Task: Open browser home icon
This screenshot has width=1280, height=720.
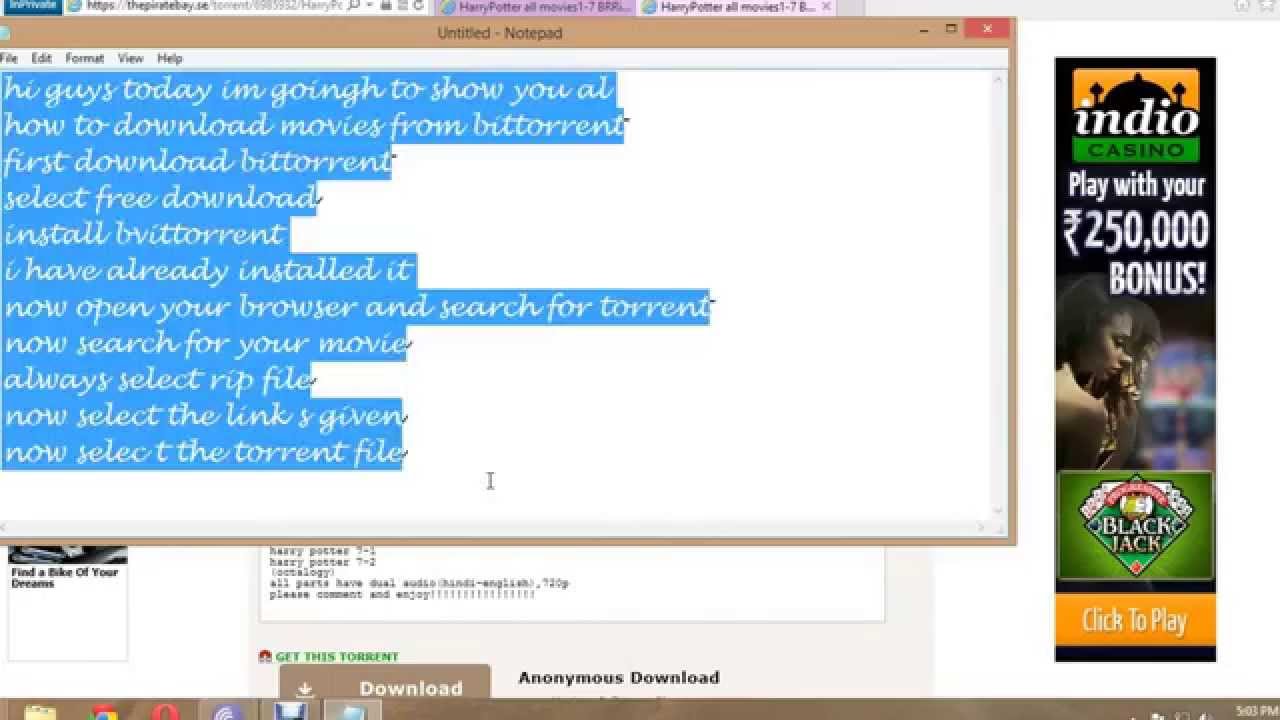Action: click(x=1242, y=6)
